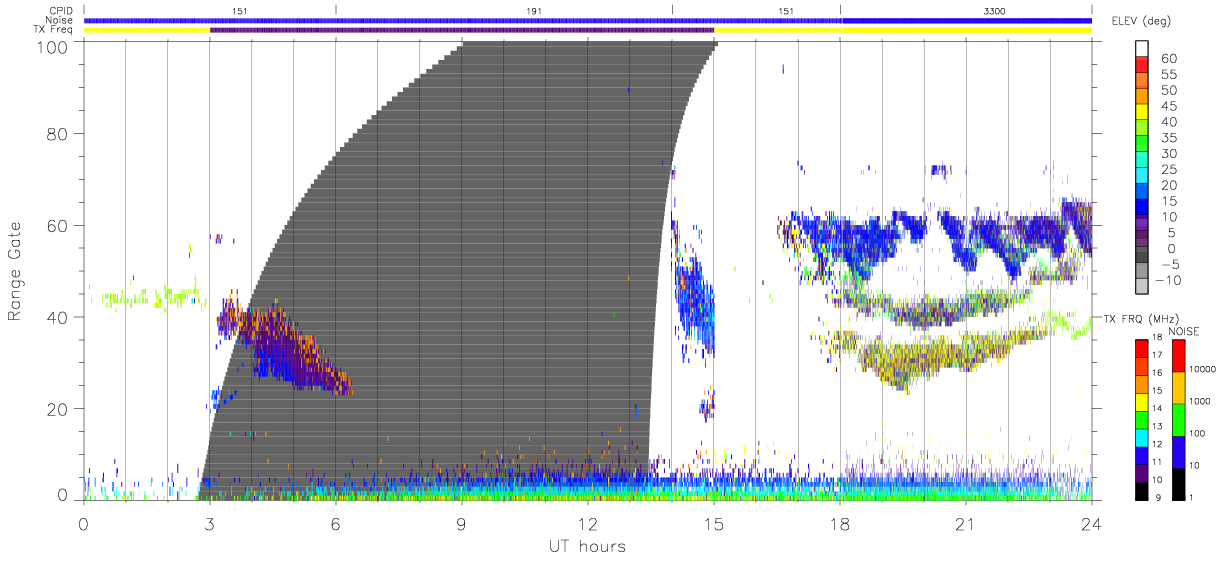Click the blue Noise indicator bar at top
The image size is (1228, 567).
[588, 20]
